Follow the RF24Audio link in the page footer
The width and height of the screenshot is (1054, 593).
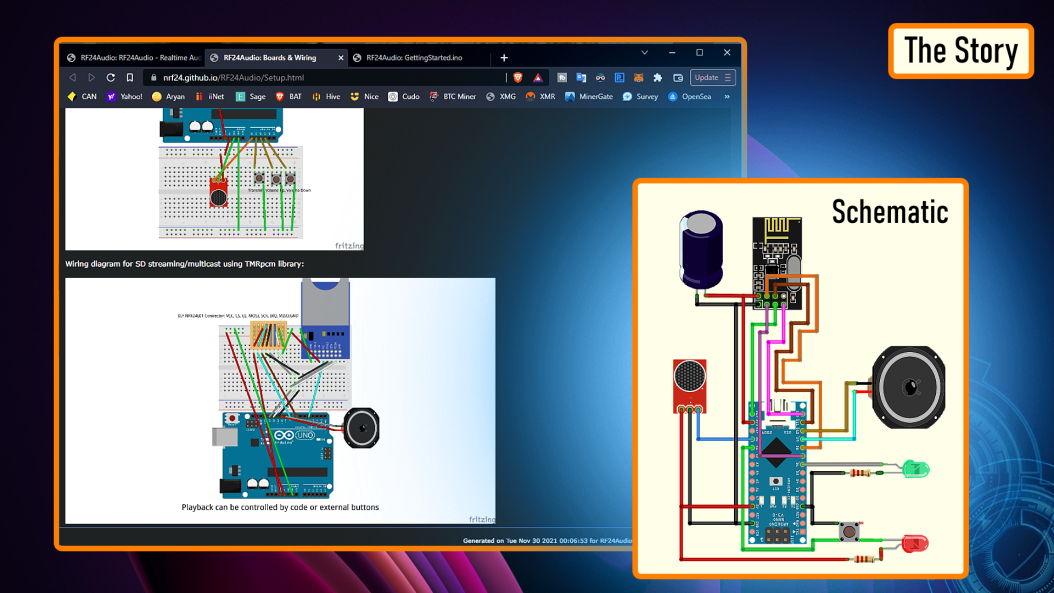pyautogui.click(x=616, y=541)
